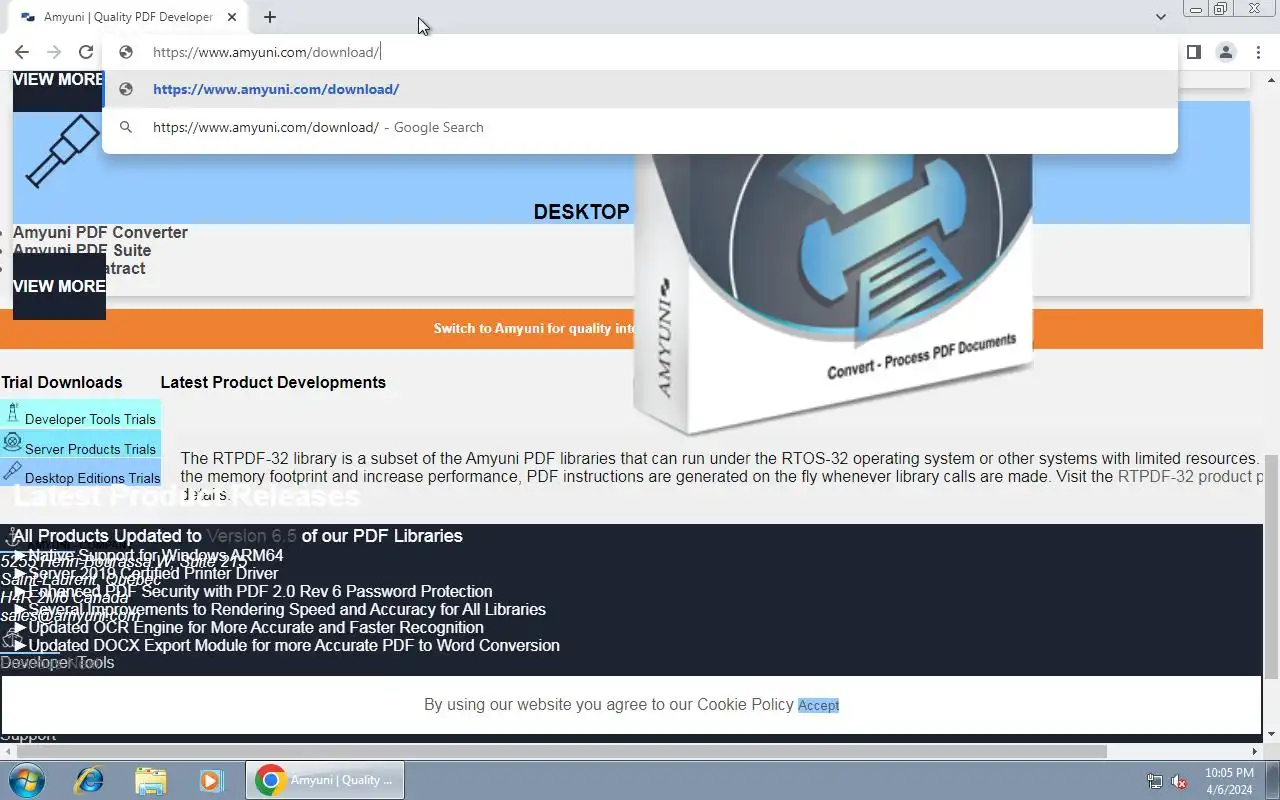Open Windows Explorer from the taskbar
Screen dimensions: 1280x800
(x=150, y=780)
